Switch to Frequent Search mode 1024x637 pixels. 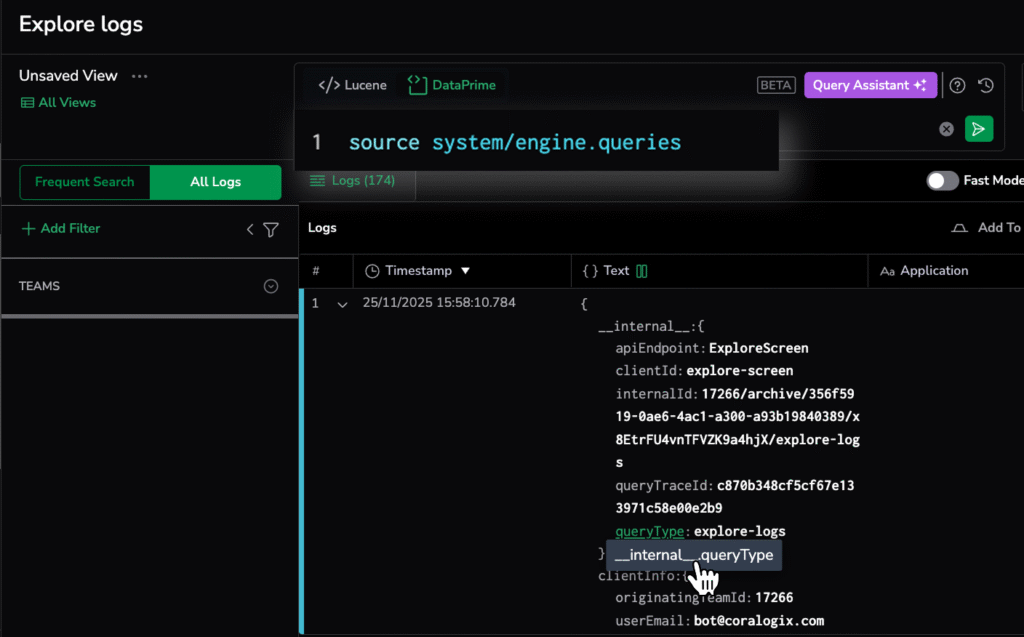85,182
